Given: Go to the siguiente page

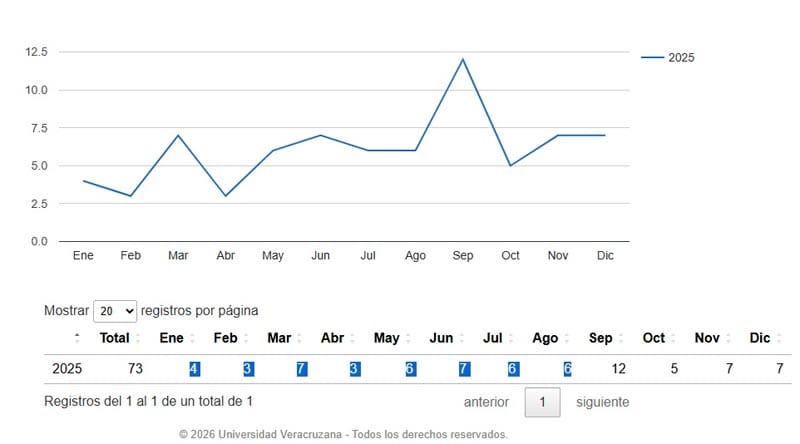Looking at the screenshot, I should (x=603, y=402).
